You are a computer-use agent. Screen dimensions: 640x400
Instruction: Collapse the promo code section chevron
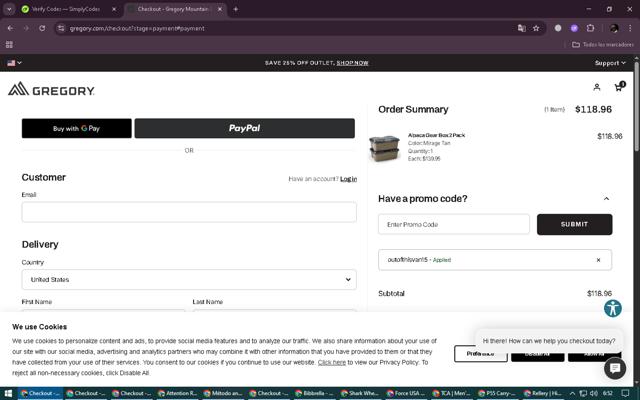tap(606, 199)
